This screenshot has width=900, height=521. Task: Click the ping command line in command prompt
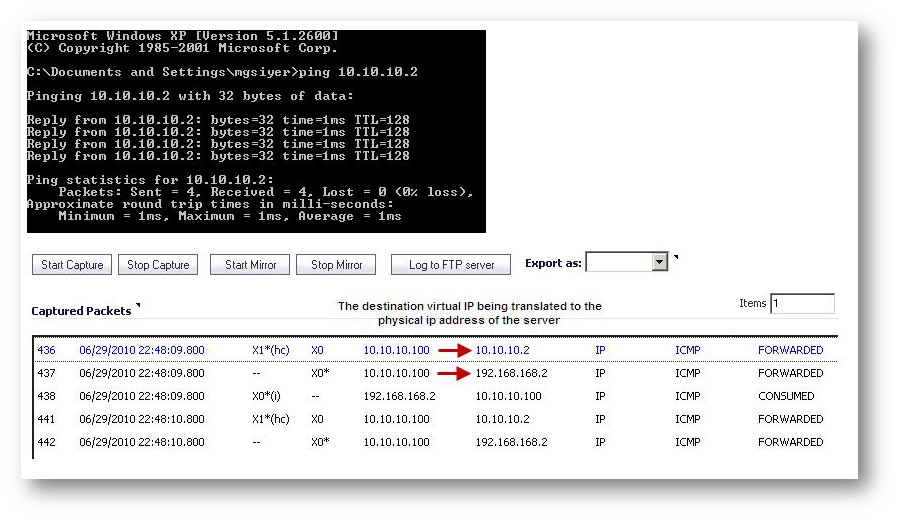pos(222,72)
